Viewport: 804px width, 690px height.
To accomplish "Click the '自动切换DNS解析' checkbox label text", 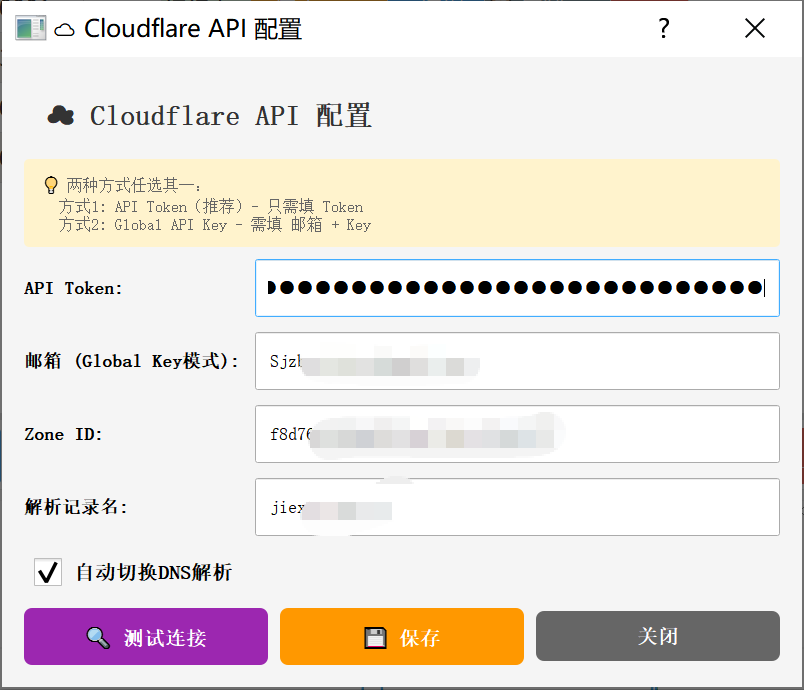I will pyautogui.click(x=154, y=573).
